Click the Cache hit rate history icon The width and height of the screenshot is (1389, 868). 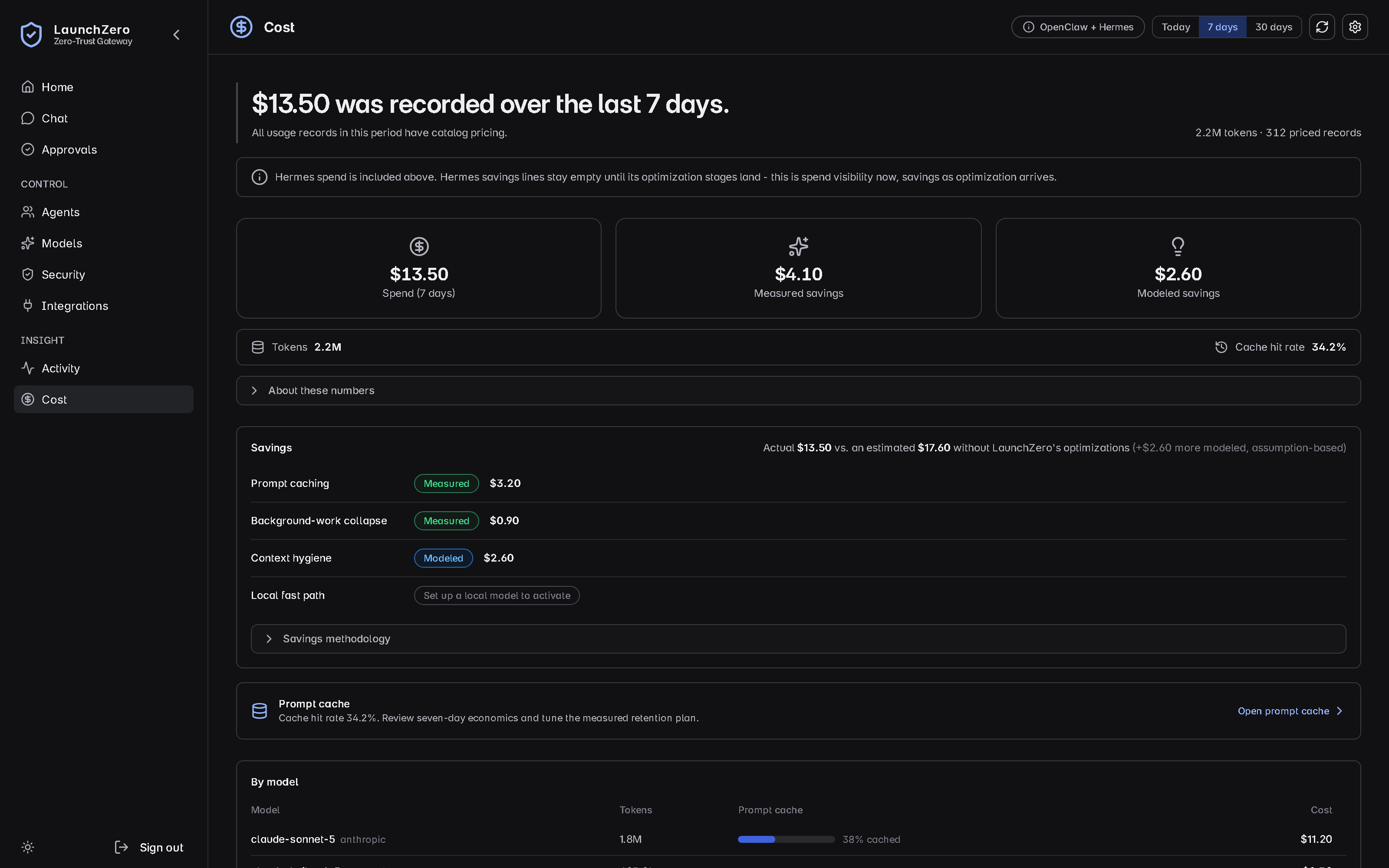click(1221, 347)
